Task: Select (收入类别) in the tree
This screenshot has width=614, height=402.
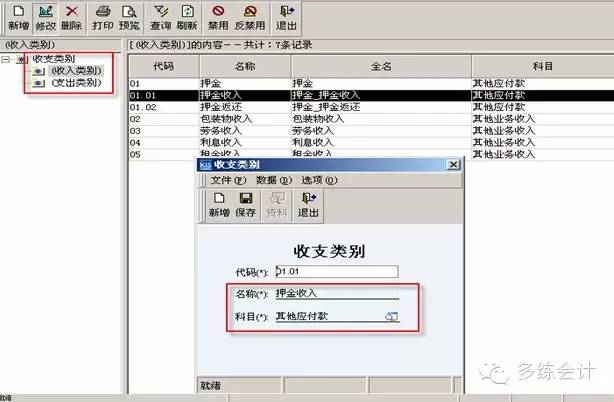Action: 77,71
